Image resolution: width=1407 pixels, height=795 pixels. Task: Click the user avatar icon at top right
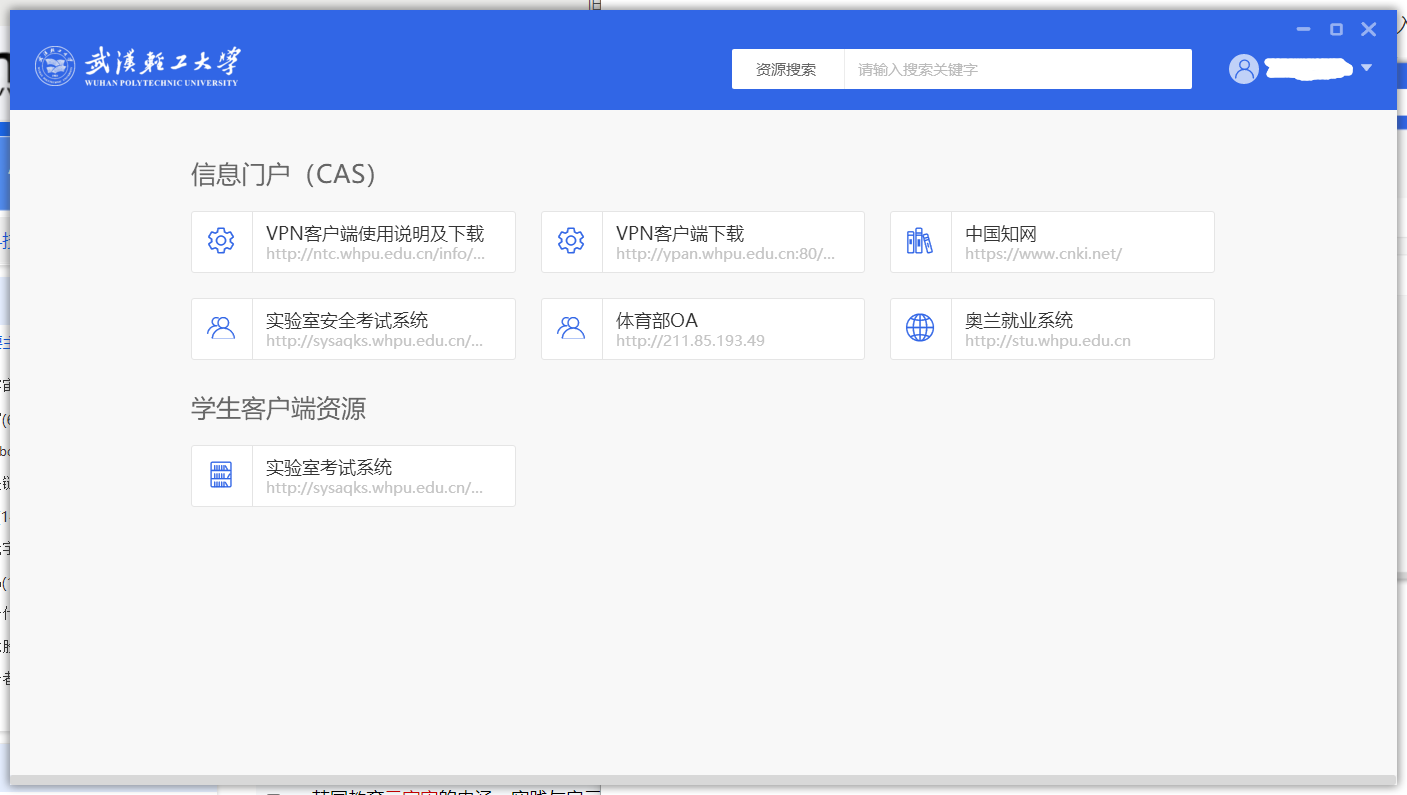pos(1243,68)
